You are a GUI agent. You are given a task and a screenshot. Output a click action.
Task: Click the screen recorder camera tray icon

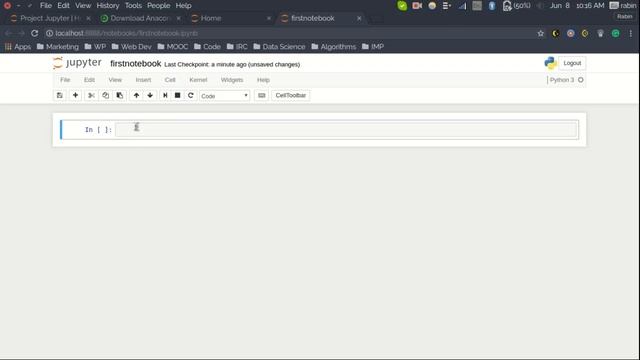pos(417,6)
